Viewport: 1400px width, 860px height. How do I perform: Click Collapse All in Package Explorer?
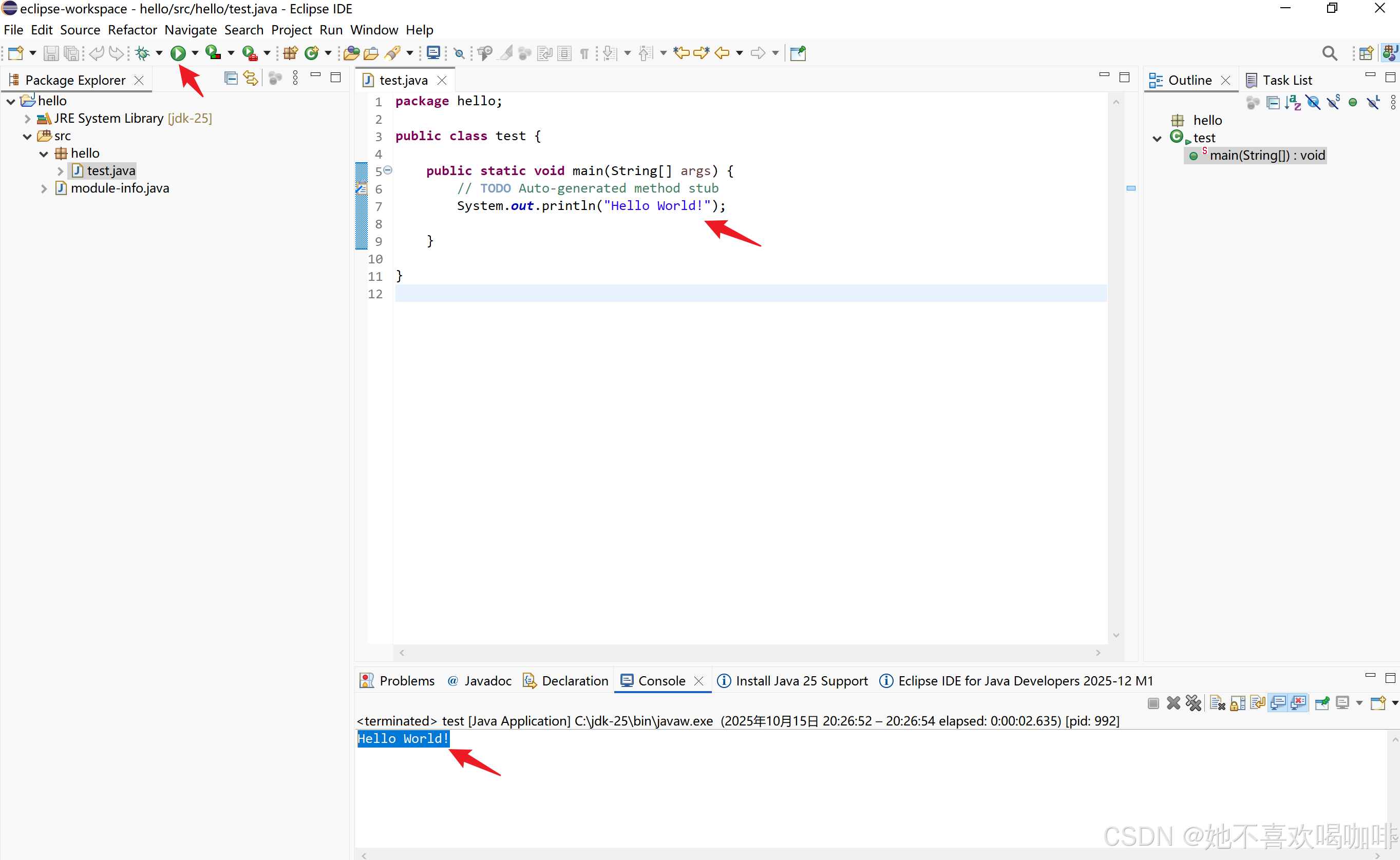click(x=231, y=79)
